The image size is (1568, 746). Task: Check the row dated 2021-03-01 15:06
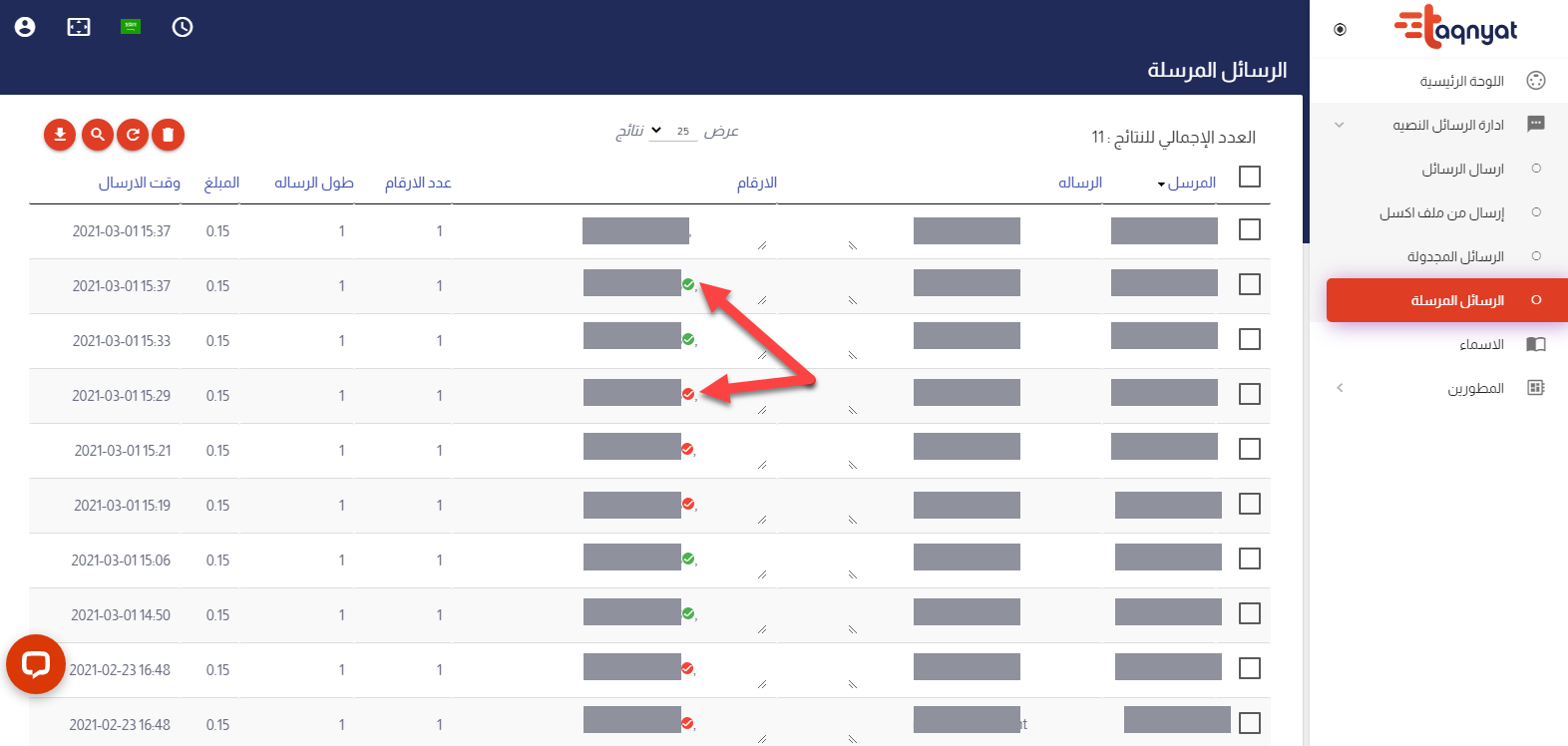click(1250, 559)
